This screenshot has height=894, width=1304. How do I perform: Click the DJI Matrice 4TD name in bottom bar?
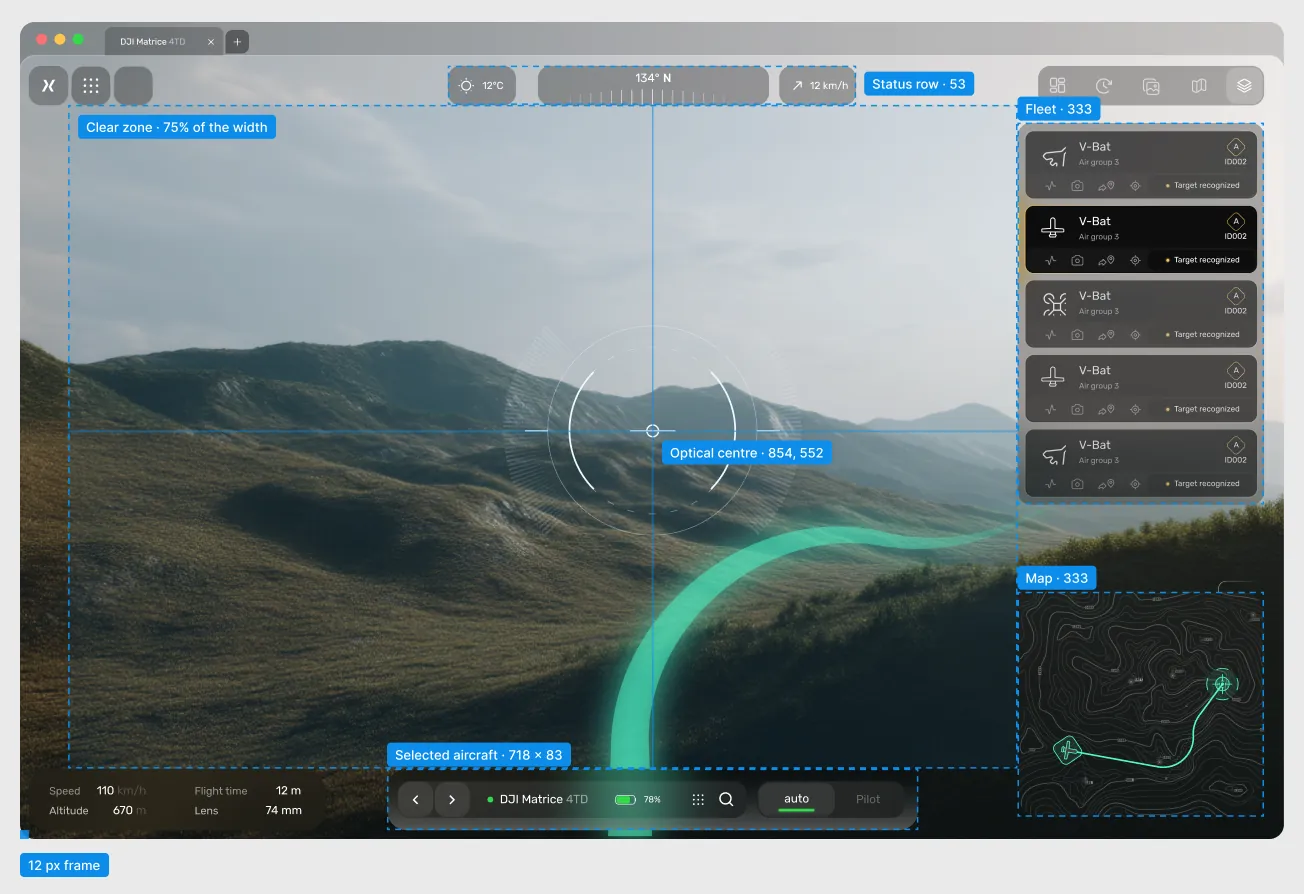click(x=544, y=800)
